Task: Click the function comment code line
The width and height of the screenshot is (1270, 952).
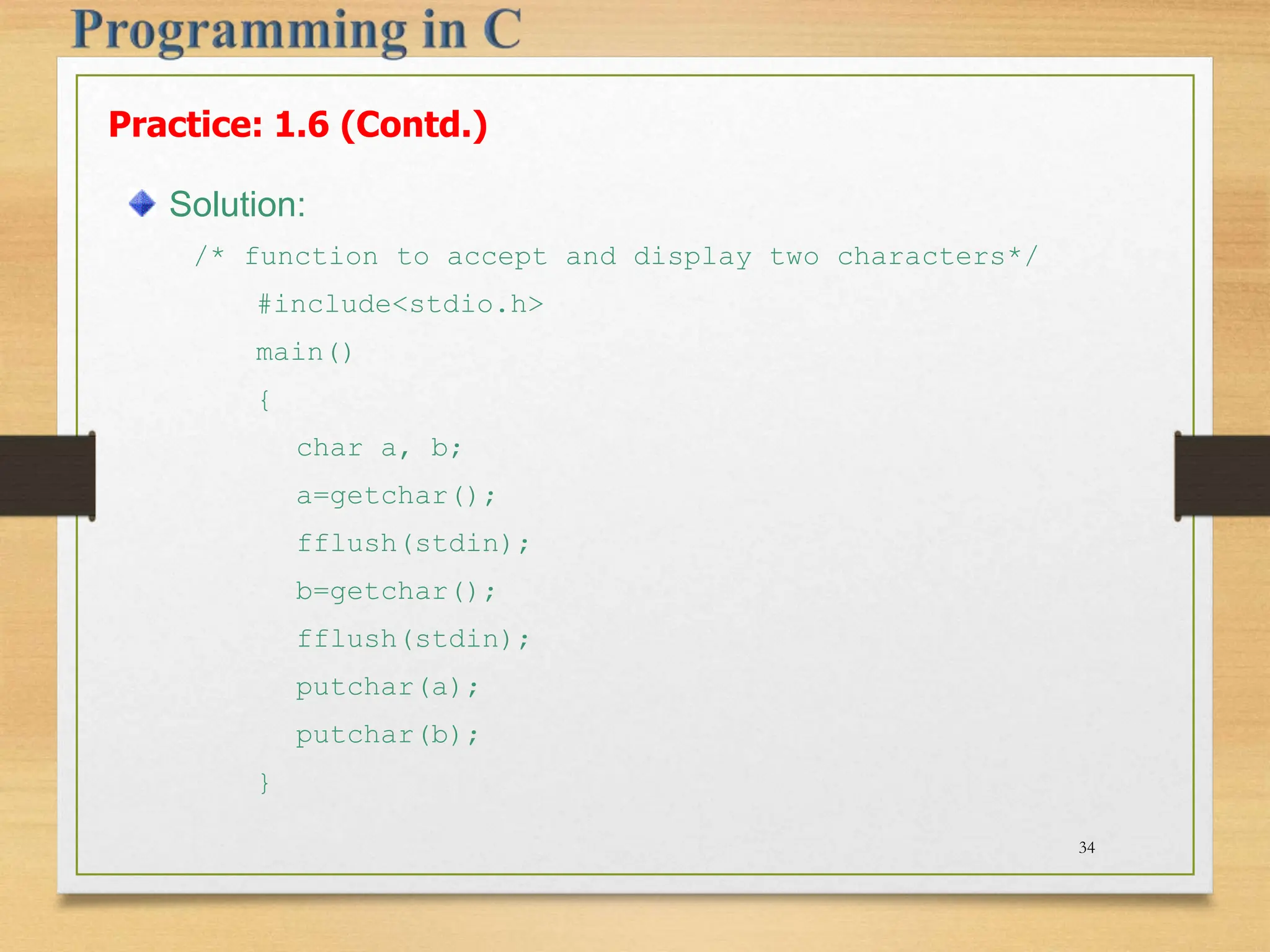Action: [x=615, y=256]
